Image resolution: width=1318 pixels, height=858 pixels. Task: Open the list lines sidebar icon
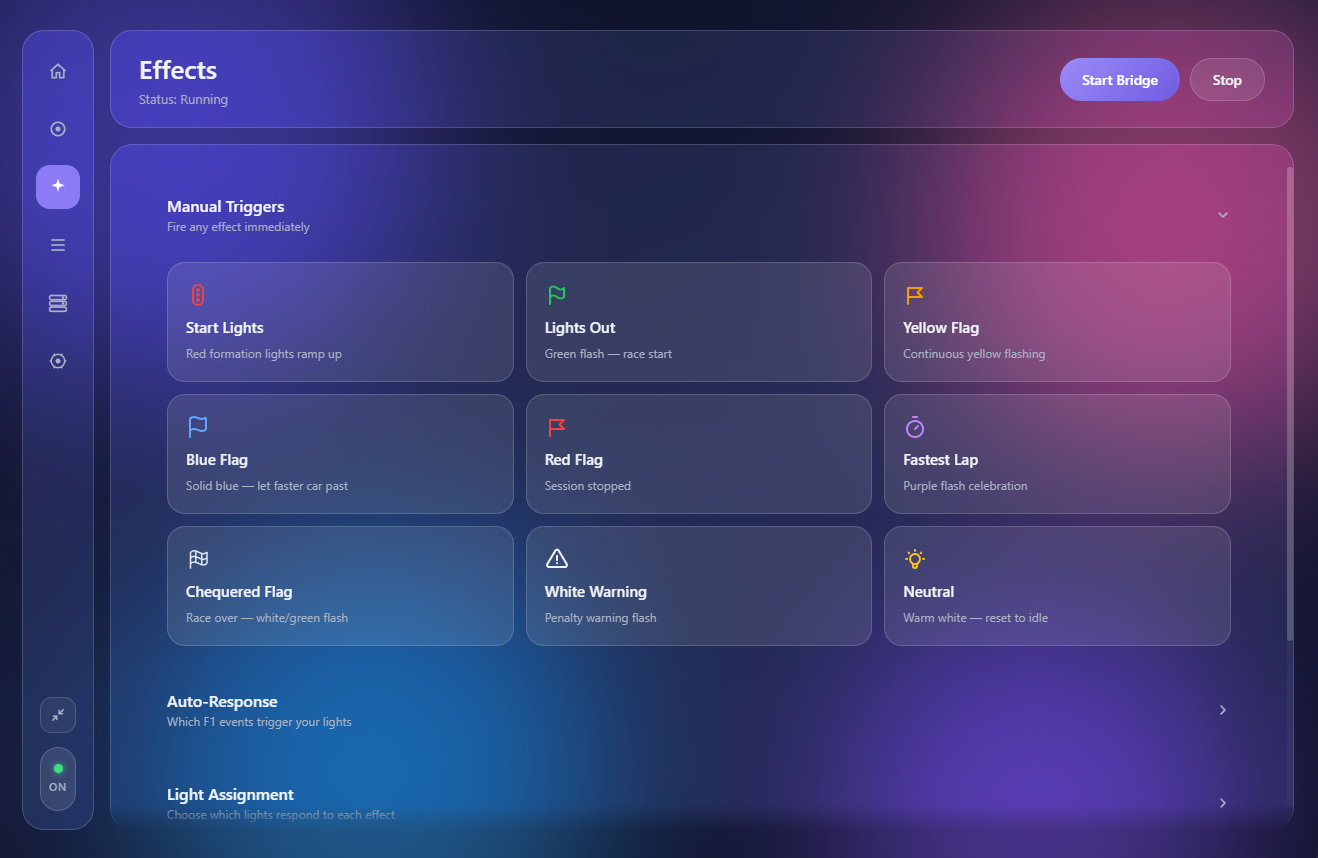58,245
